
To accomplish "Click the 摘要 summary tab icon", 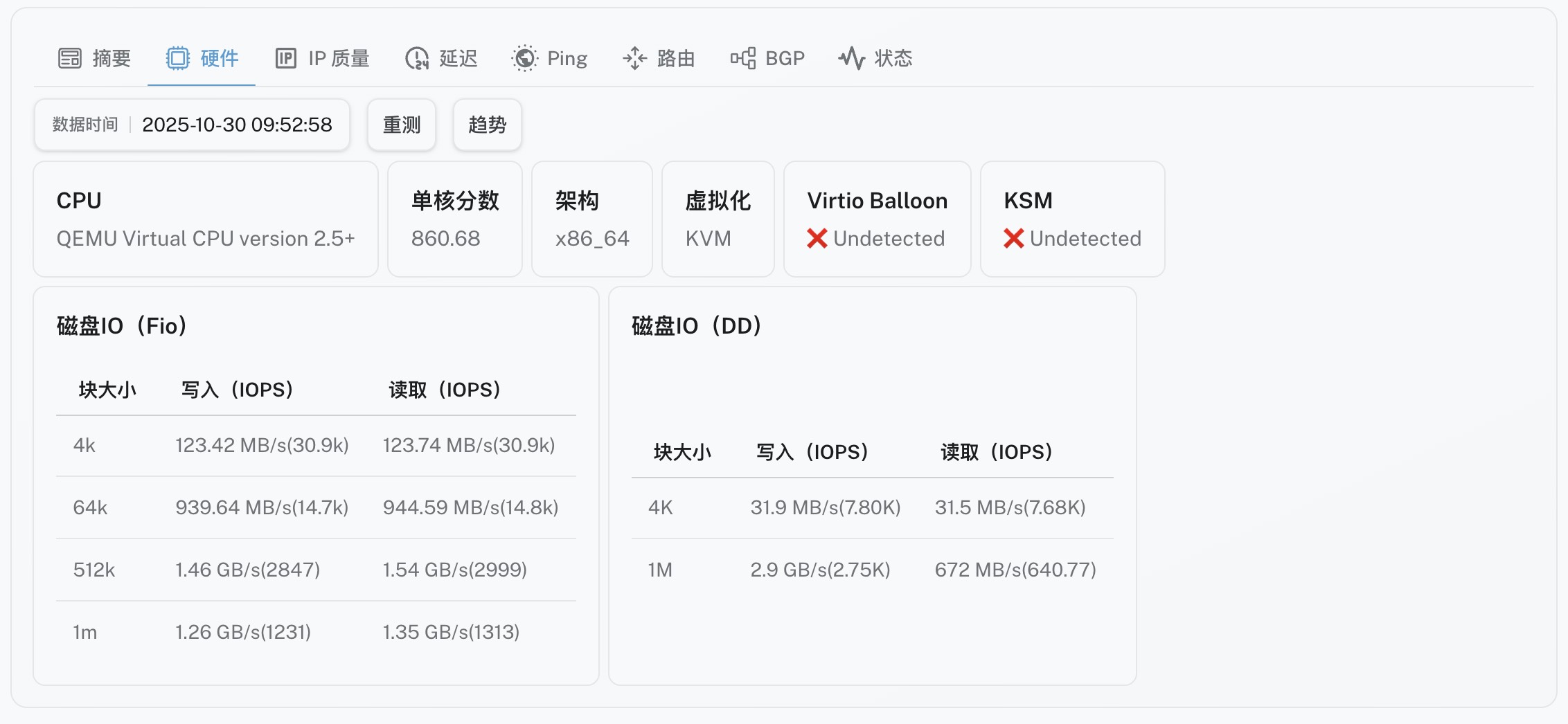I will tap(70, 58).
